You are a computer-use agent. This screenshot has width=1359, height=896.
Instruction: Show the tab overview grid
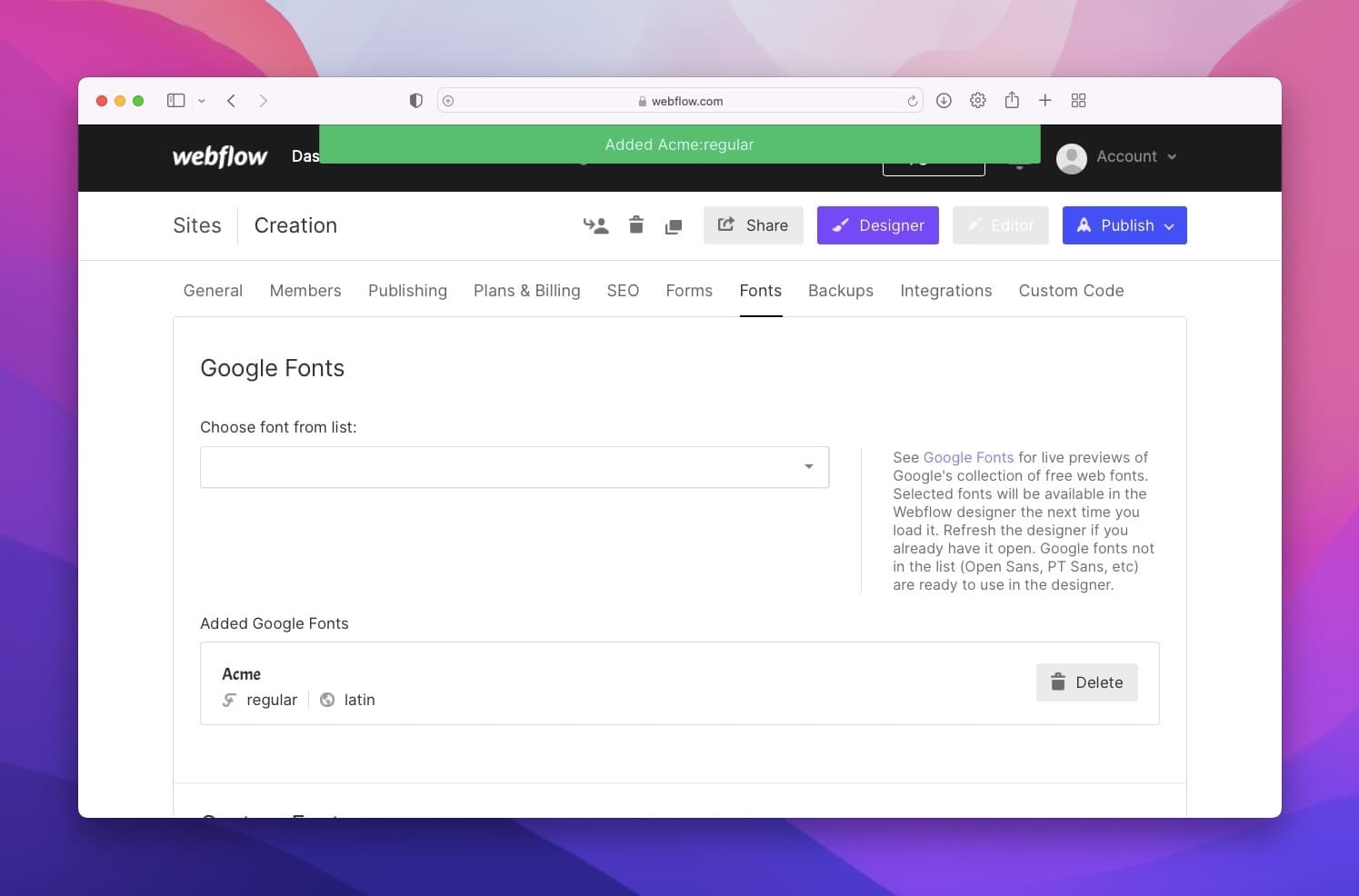coord(1079,101)
